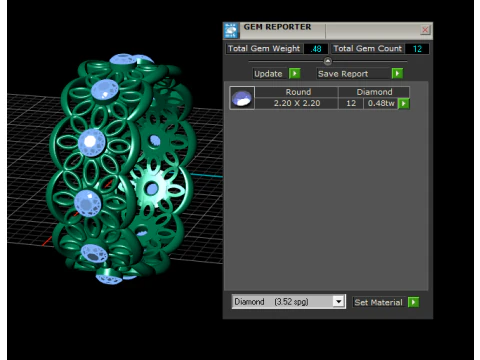Close the Gem Reporter panel
The image size is (480, 360).
[x=425, y=30]
